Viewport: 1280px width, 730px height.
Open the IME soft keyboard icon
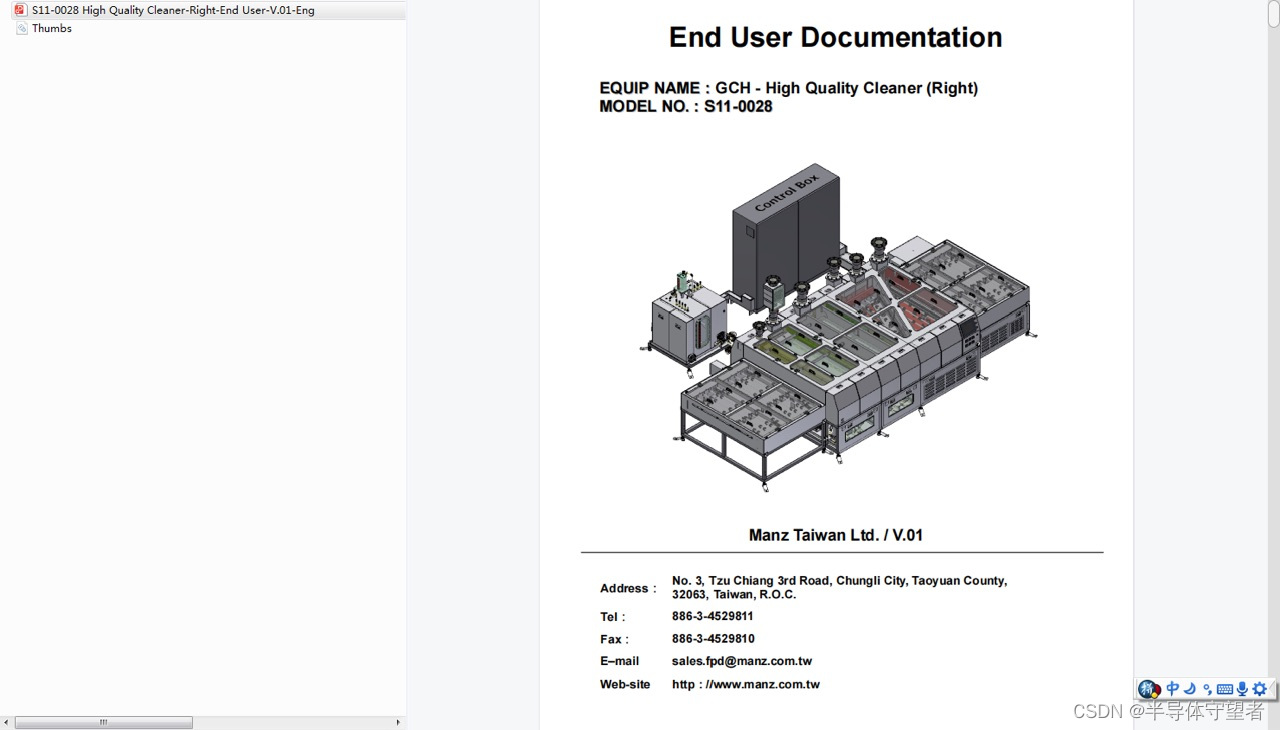[1225, 689]
